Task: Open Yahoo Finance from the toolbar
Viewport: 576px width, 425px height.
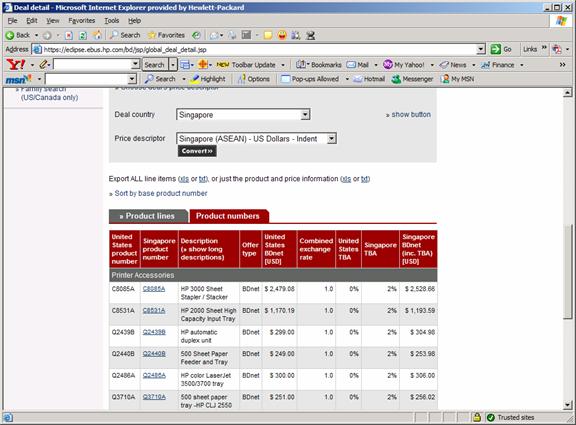Action: [498, 65]
